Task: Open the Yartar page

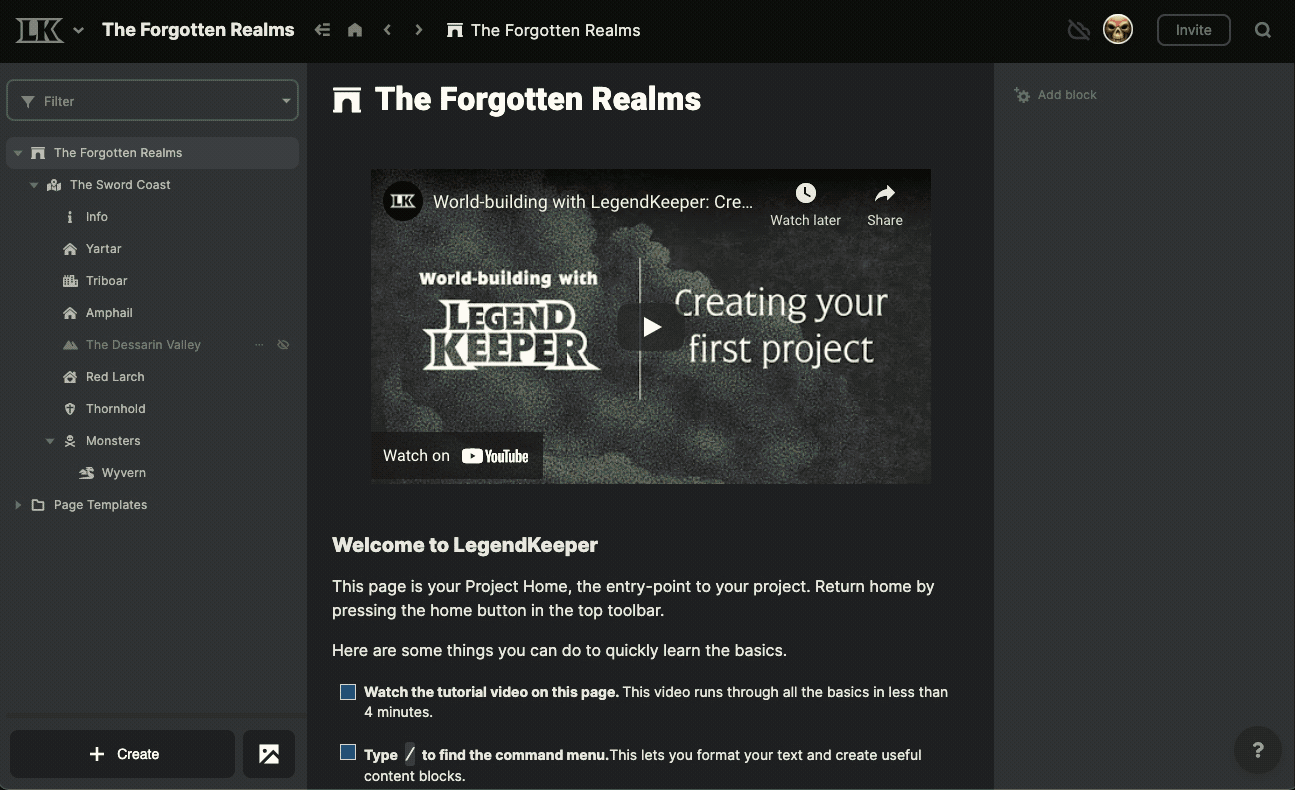Action: tap(103, 249)
